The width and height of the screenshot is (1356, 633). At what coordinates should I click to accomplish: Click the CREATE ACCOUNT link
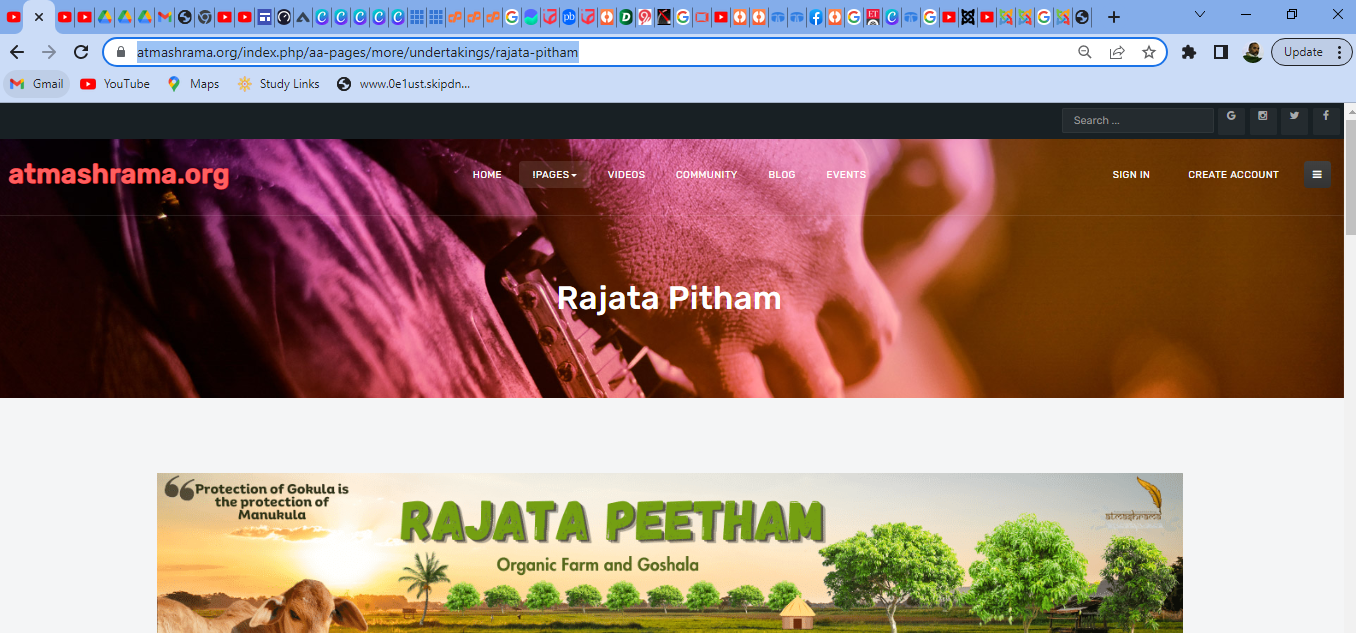tap(1233, 175)
